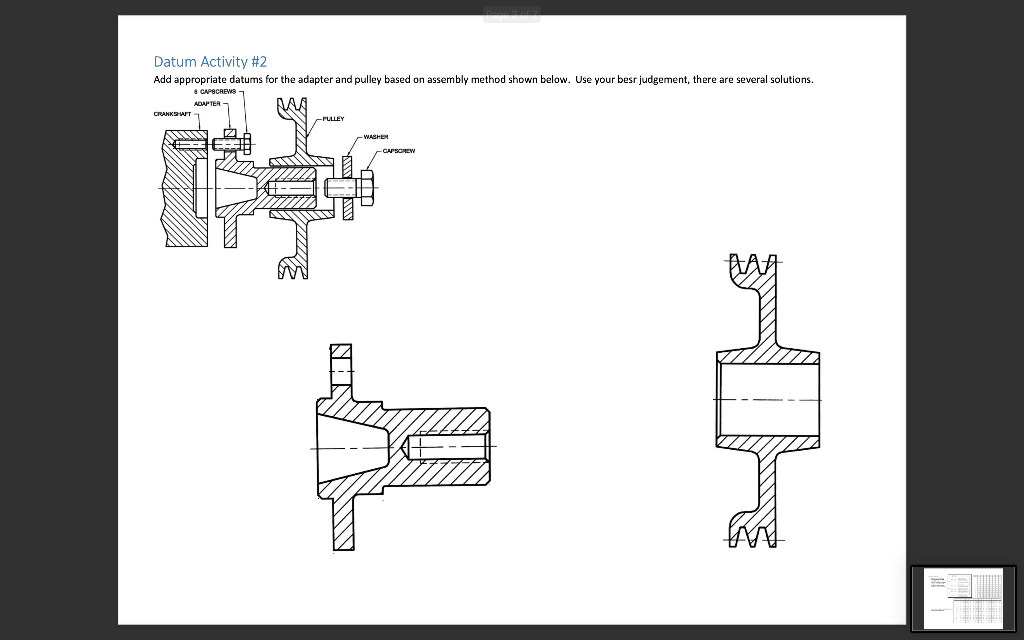Click the large standalone adapter section drawing
The height and width of the screenshot is (640, 1024).
tap(402, 448)
